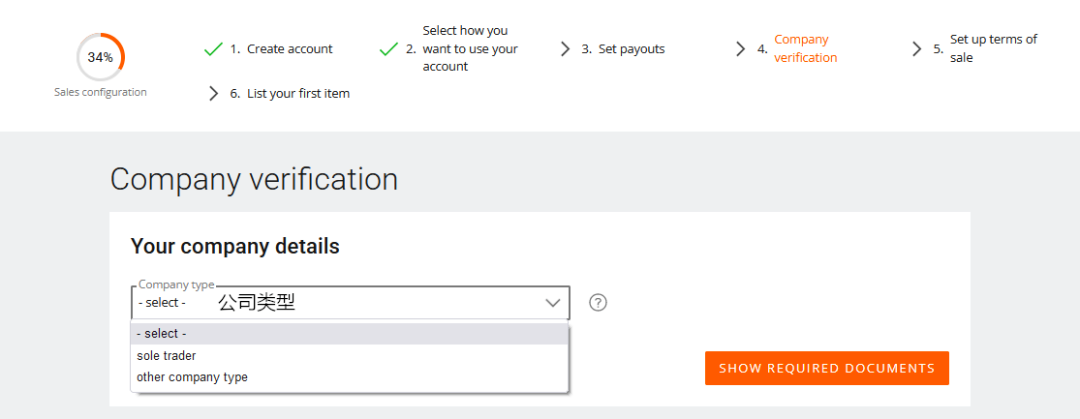Click the green checkmark beside step 2

[x=389, y=49]
